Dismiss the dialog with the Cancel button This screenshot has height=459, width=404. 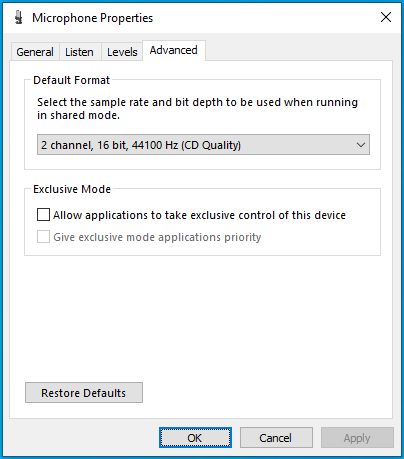click(276, 438)
